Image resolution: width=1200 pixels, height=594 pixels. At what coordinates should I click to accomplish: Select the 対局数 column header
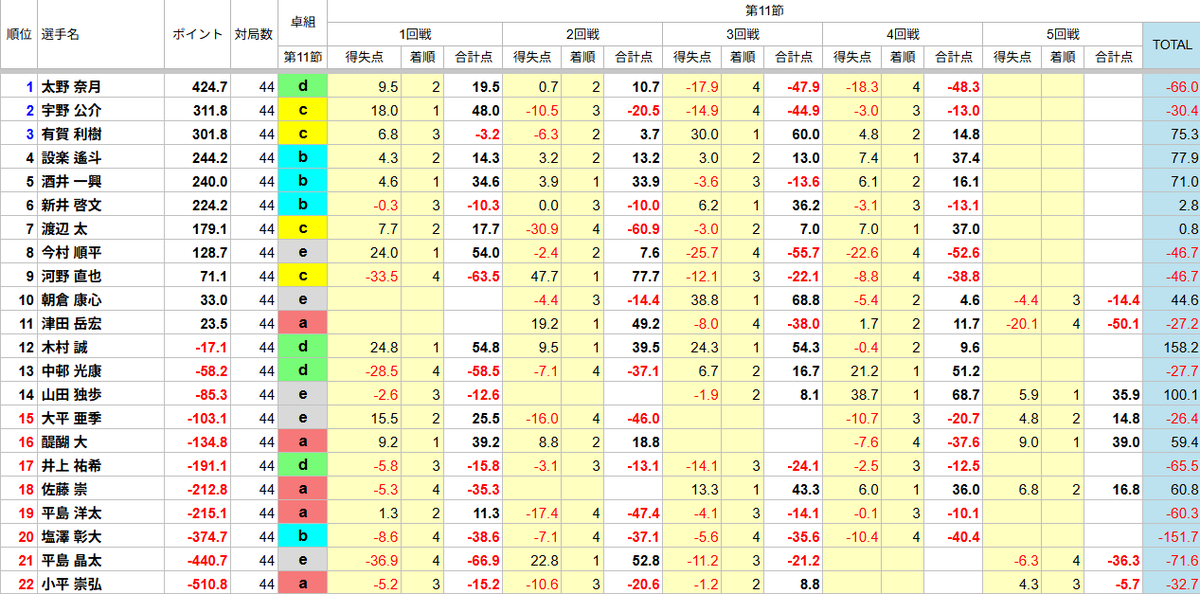click(x=253, y=34)
